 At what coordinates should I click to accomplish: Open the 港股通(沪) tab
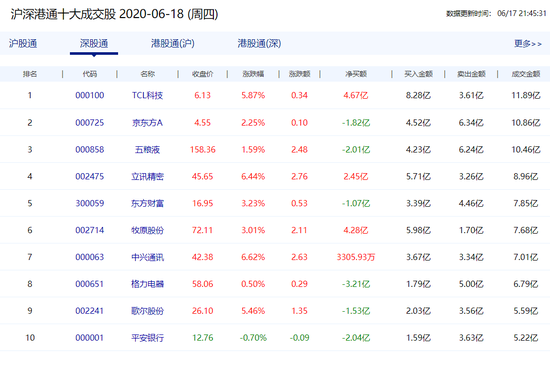click(173, 44)
